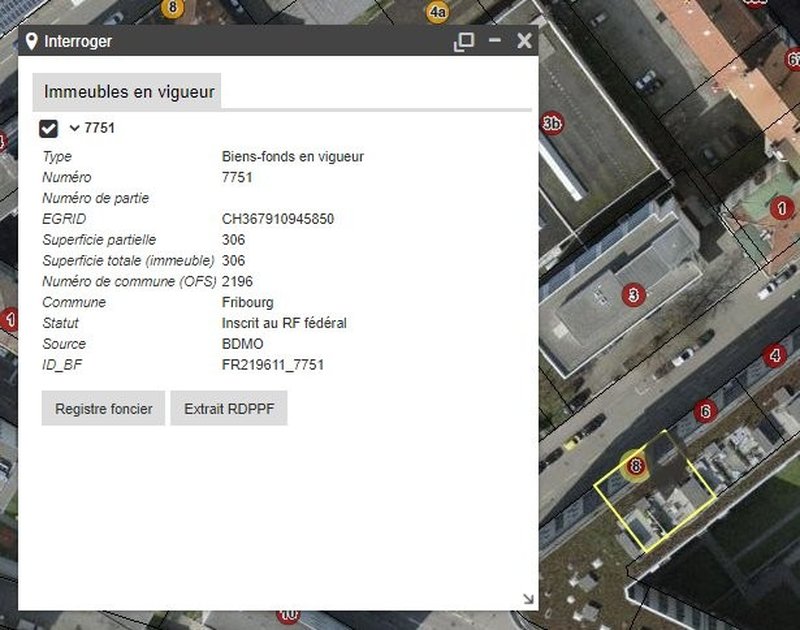The width and height of the screenshot is (800, 630).
Task: Select the red address marker numbered 4
Action: [774, 355]
